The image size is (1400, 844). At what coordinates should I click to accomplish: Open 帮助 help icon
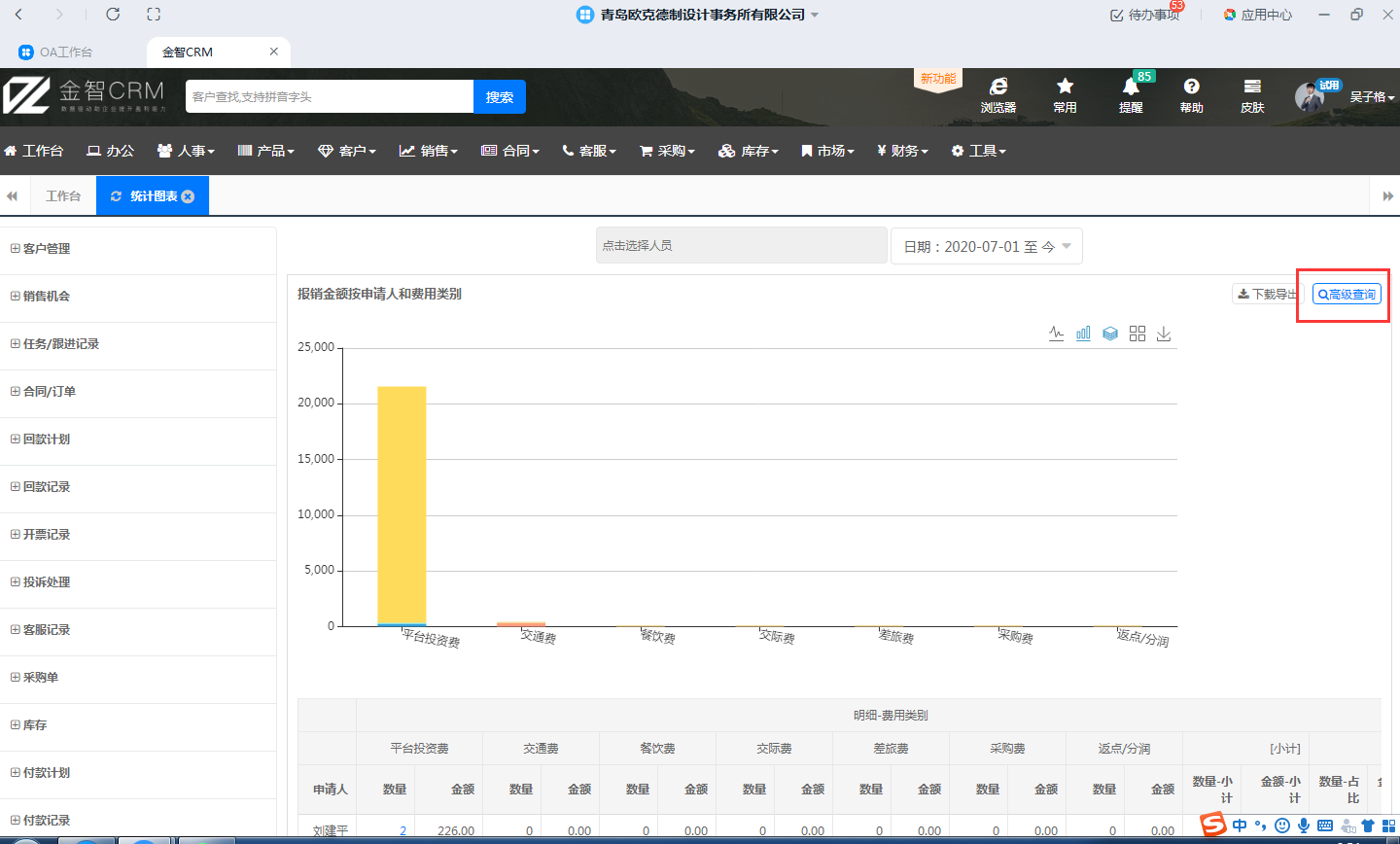[x=1191, y=95]
